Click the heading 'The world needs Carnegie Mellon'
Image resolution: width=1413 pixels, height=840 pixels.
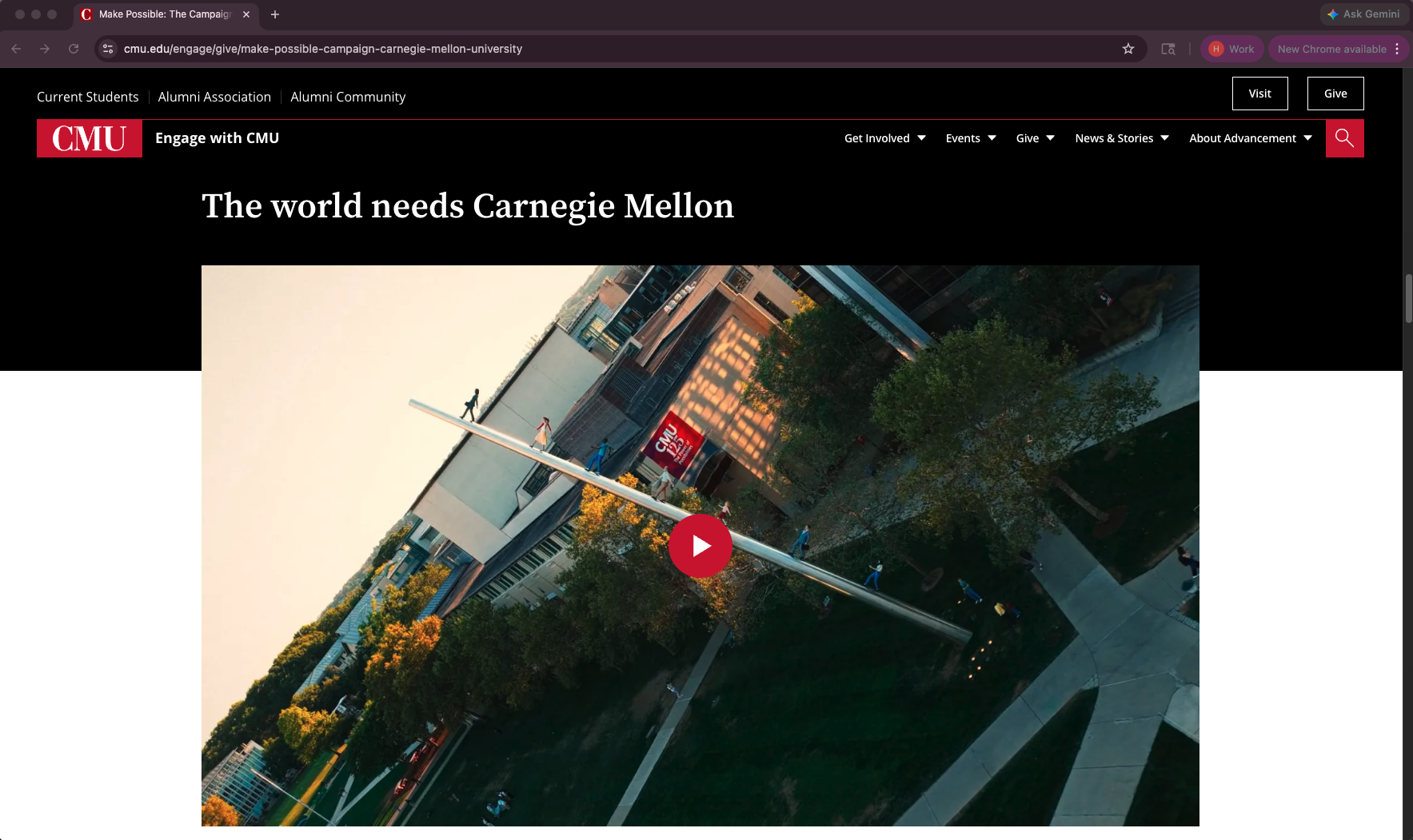[x=468, y=206]
